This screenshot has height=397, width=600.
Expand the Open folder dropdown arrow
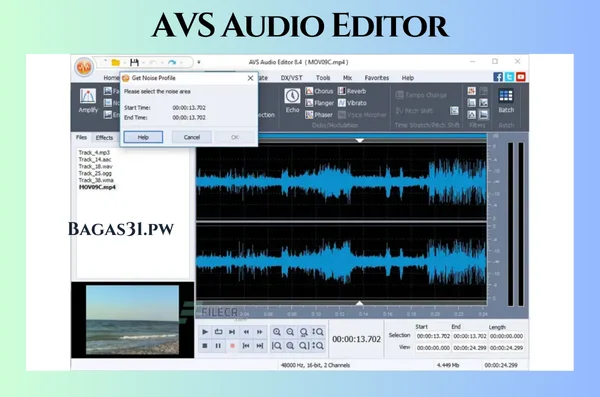coord(124,62)
